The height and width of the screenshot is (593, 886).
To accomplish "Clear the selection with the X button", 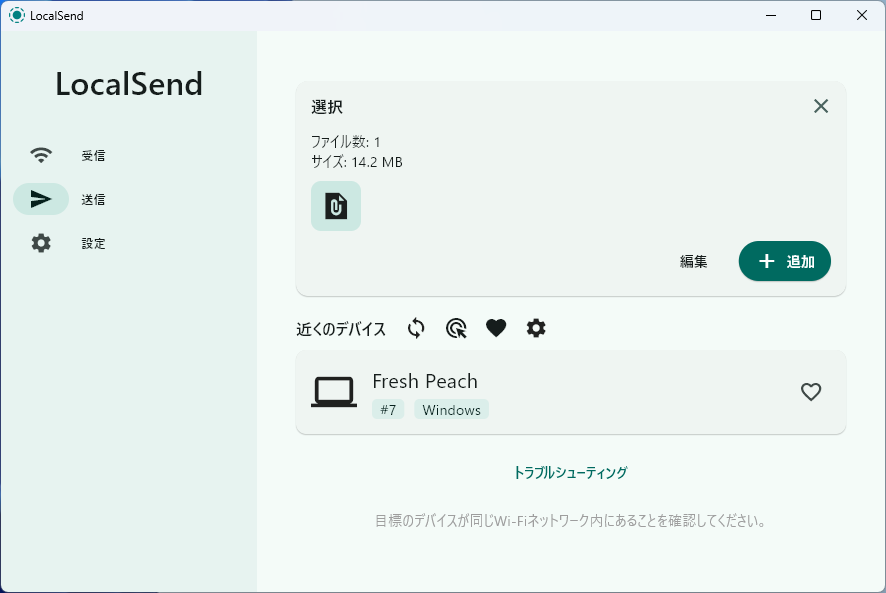I will (820, 106).
